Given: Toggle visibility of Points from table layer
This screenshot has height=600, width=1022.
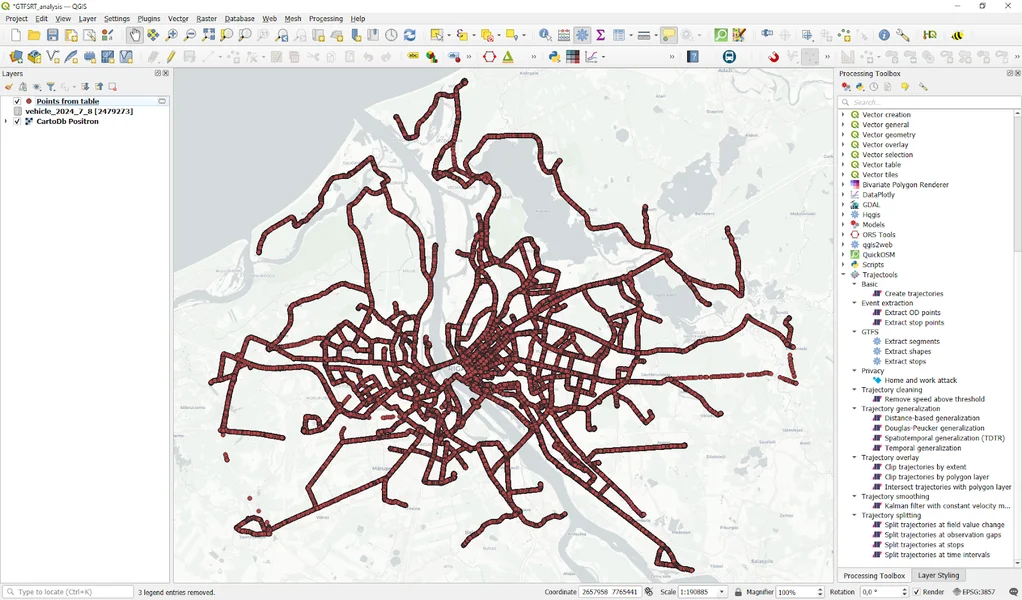Looking at the screenshot, I should [x=17, y=101].
